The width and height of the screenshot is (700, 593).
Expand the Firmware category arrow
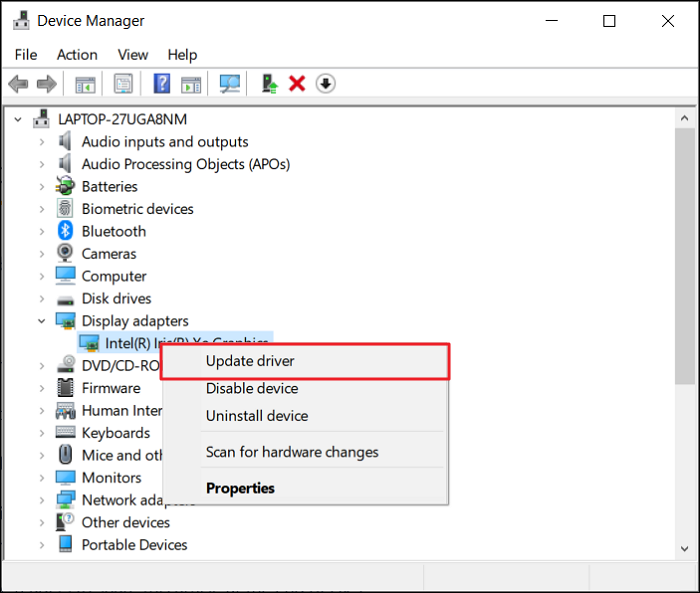(42, 388)
